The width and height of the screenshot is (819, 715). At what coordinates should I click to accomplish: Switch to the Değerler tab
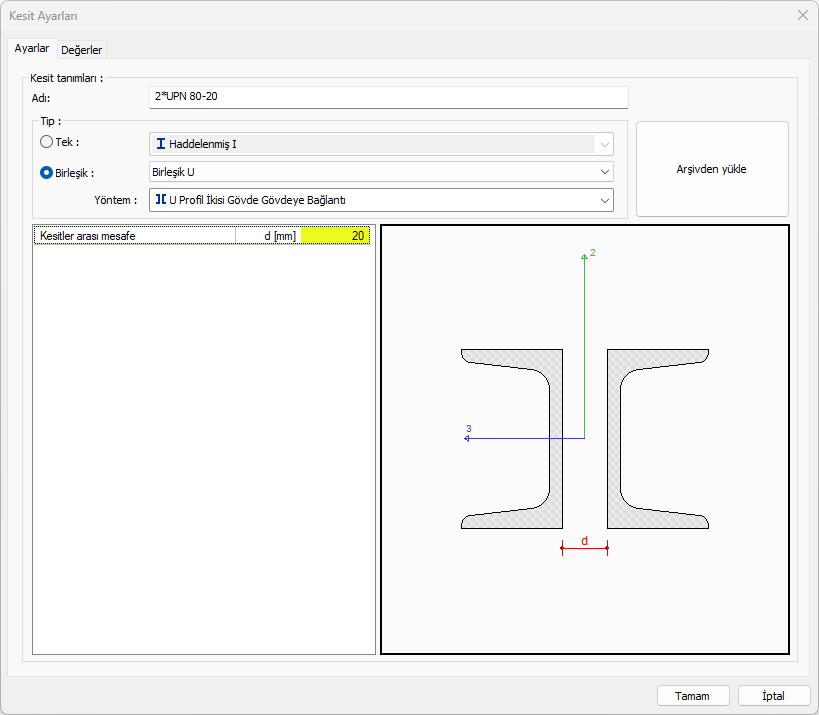[82, 49]
